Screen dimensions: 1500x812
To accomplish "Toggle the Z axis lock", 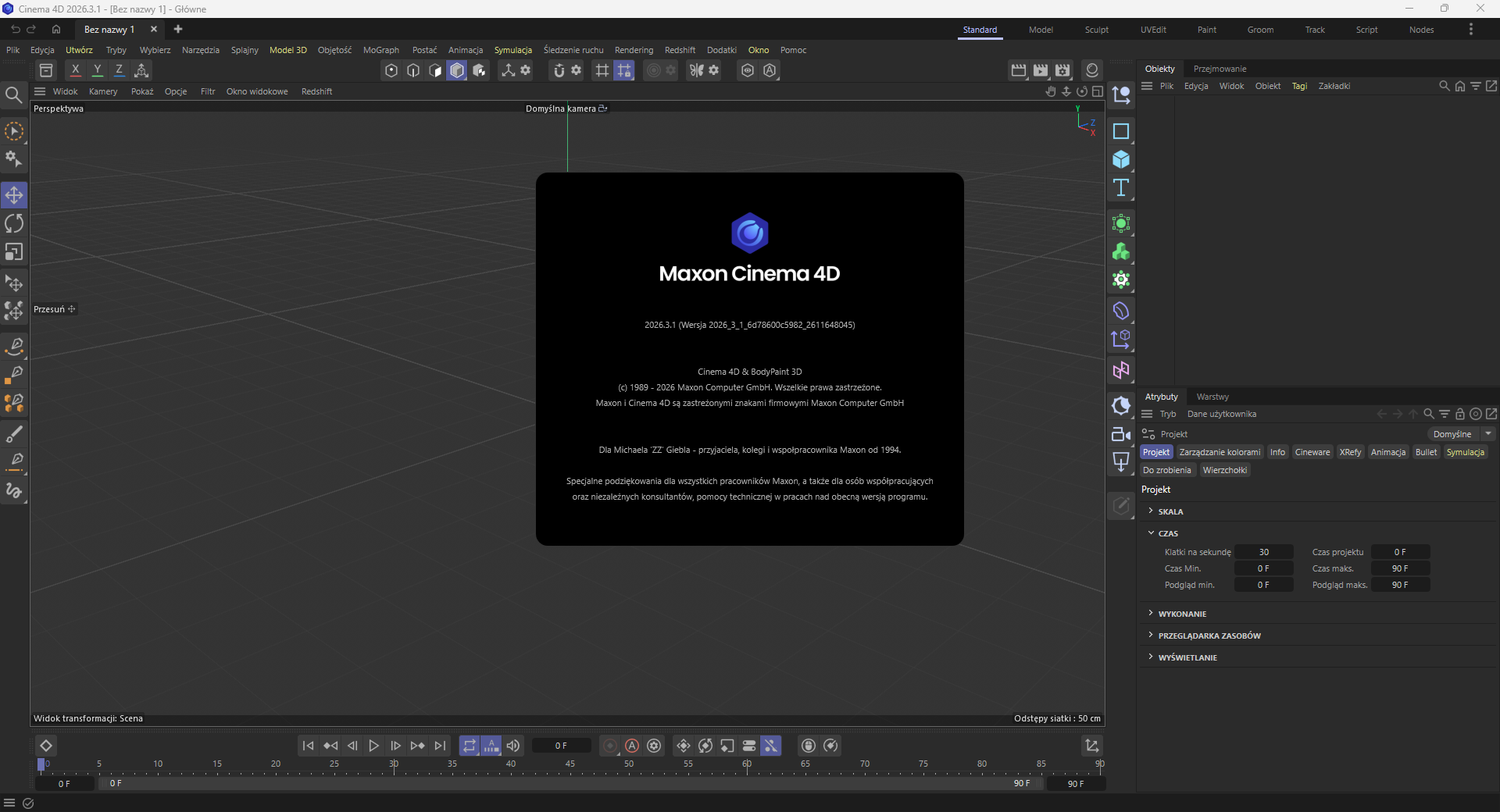I will (119, 70).
